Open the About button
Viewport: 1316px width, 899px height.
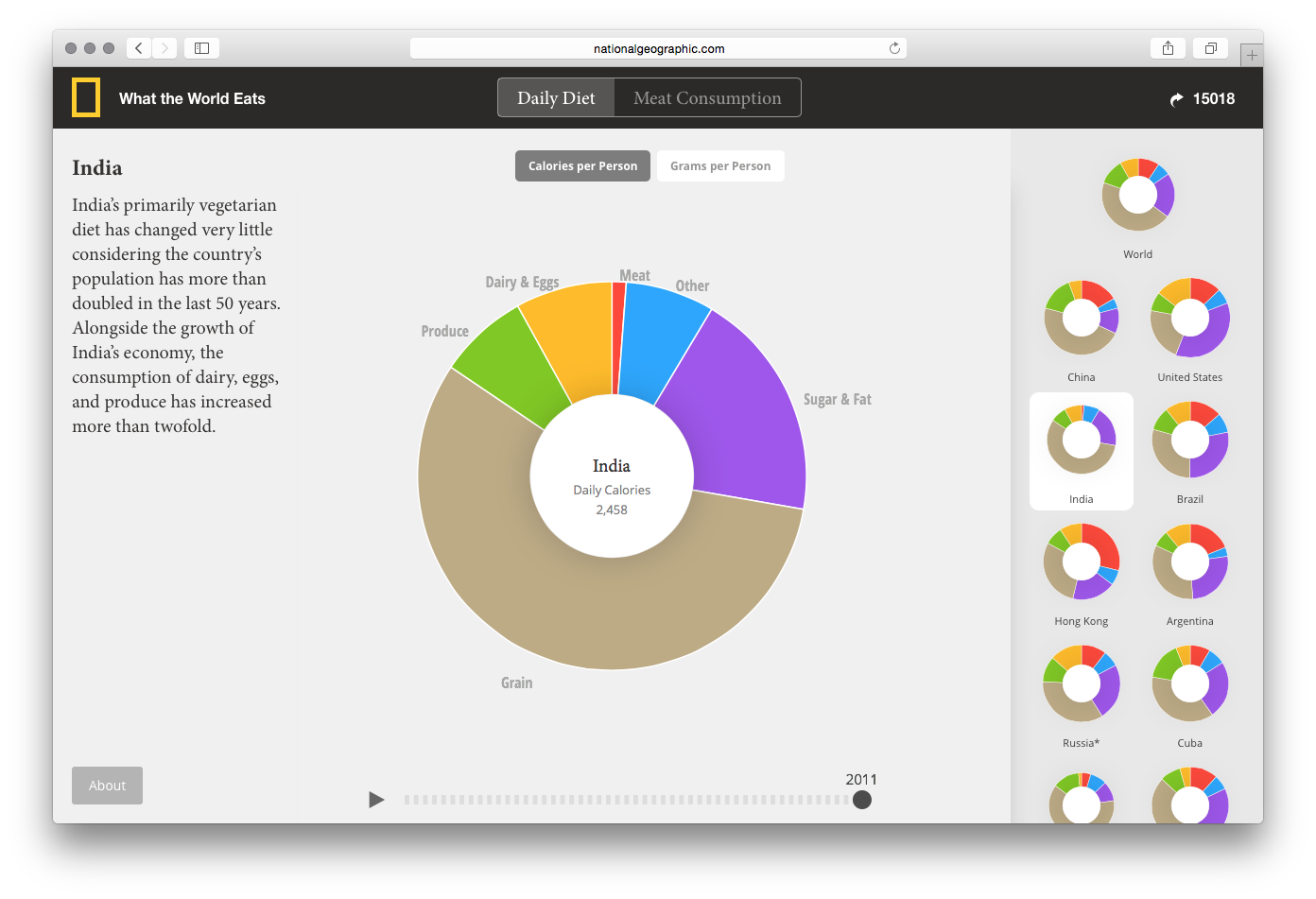coord(107,786)
